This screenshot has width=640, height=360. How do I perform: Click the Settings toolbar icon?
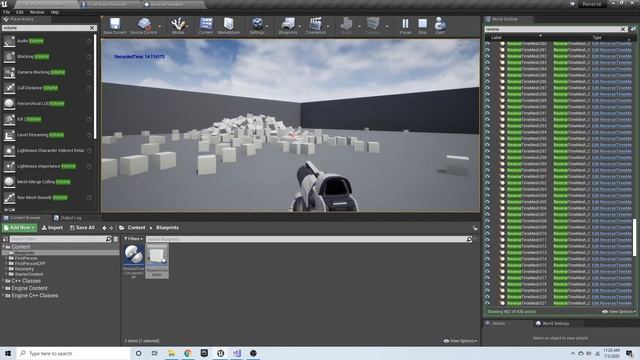click(x=257, y=24)
